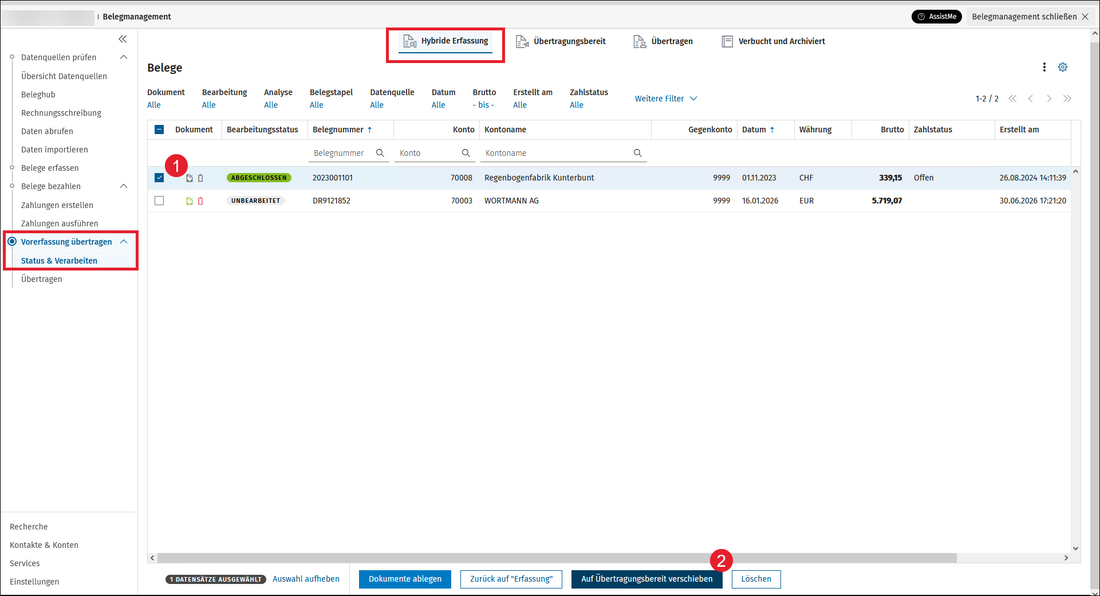
Task: Open the Bearbeitung filter set to Alle
Action: click(x=209, y=105)
